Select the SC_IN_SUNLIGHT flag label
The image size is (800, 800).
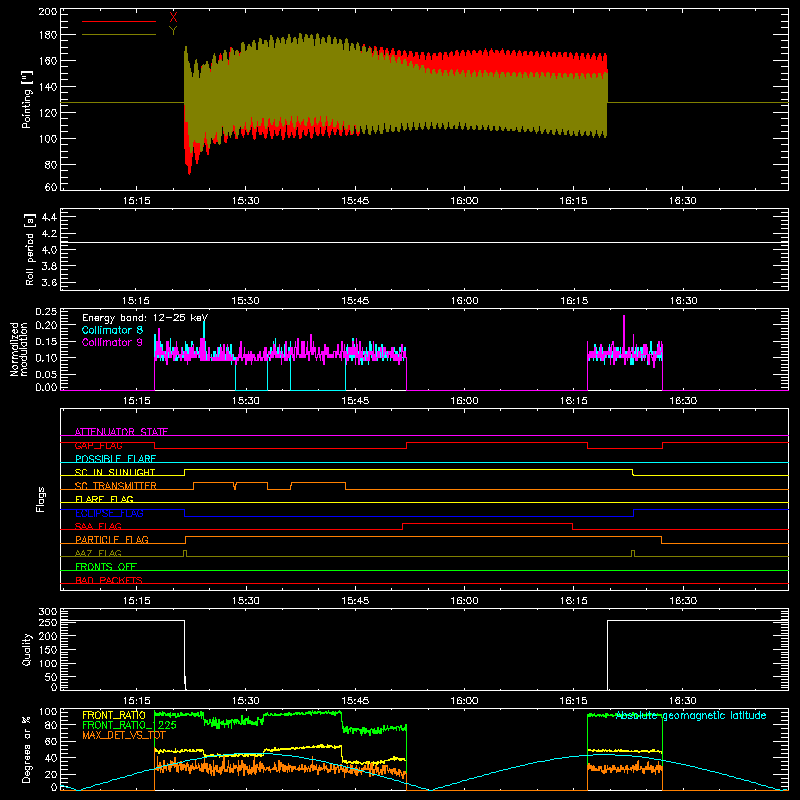coord(115,472)
